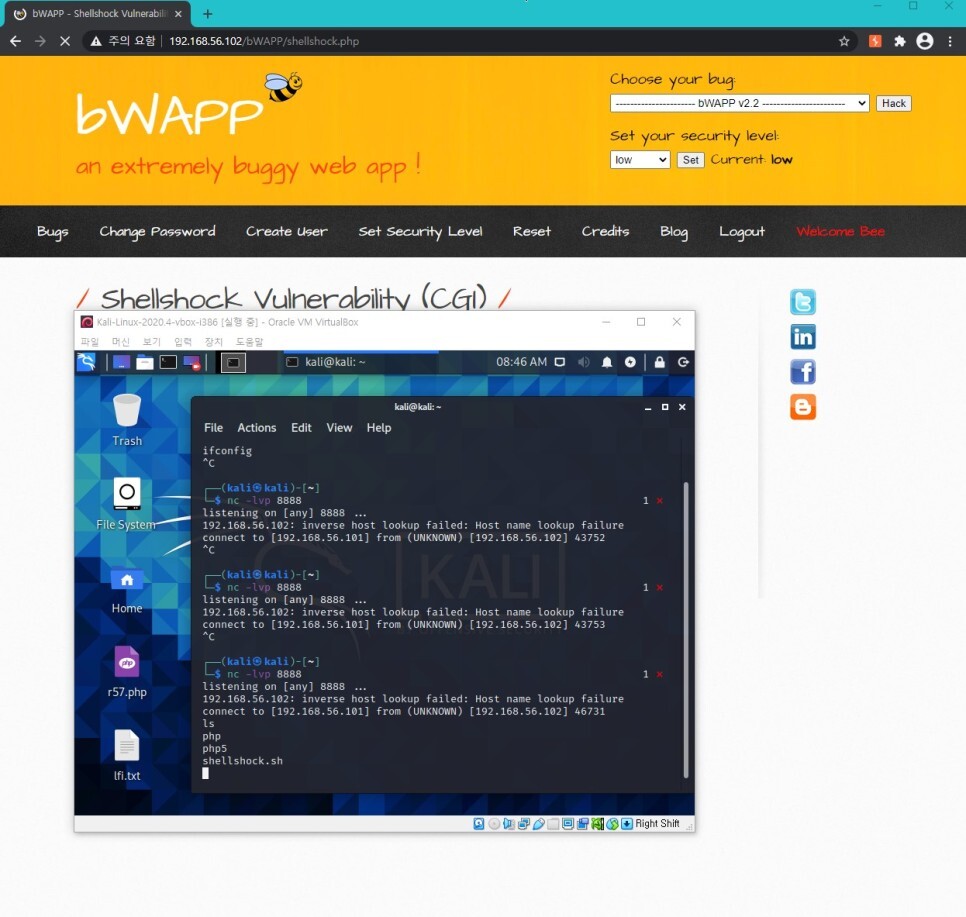This screenshot has height=917, width=966.
Task: Open the Credits navigation link
Action: pyautogui.click(x=605, y=232)
